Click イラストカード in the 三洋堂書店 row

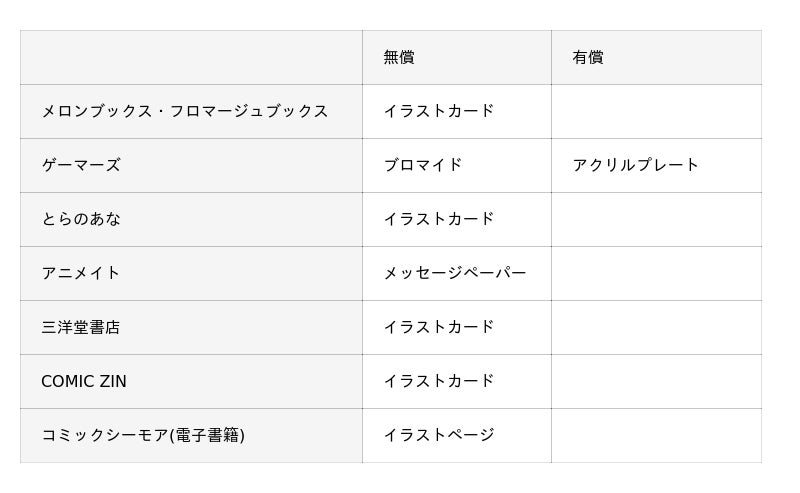[439, 327]
